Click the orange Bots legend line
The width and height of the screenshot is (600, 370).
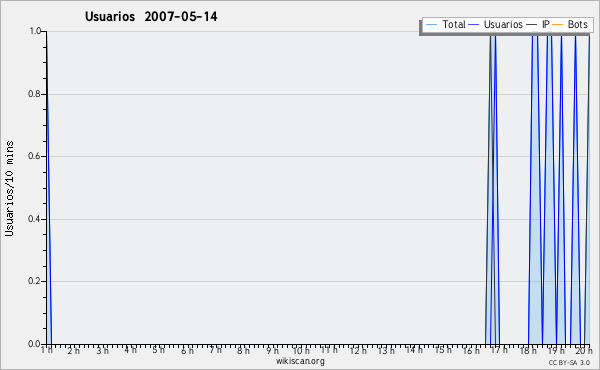pyautogui.click(x=558, y=25)
